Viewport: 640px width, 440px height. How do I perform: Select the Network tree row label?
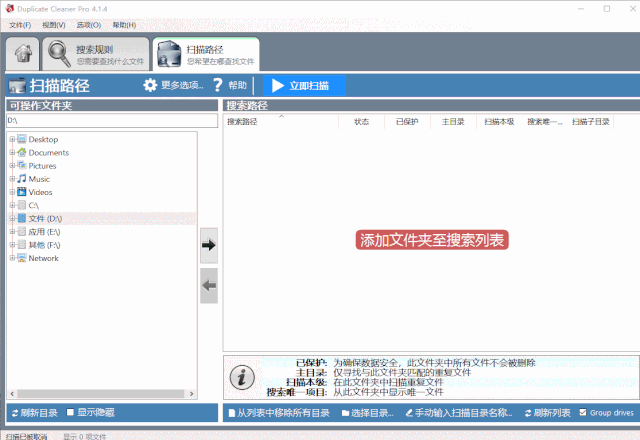click(44, 258)
